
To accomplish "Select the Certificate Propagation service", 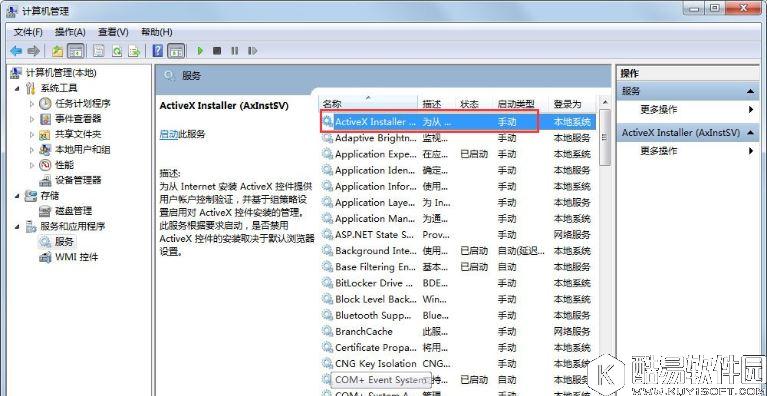I will tap(458, 348).
